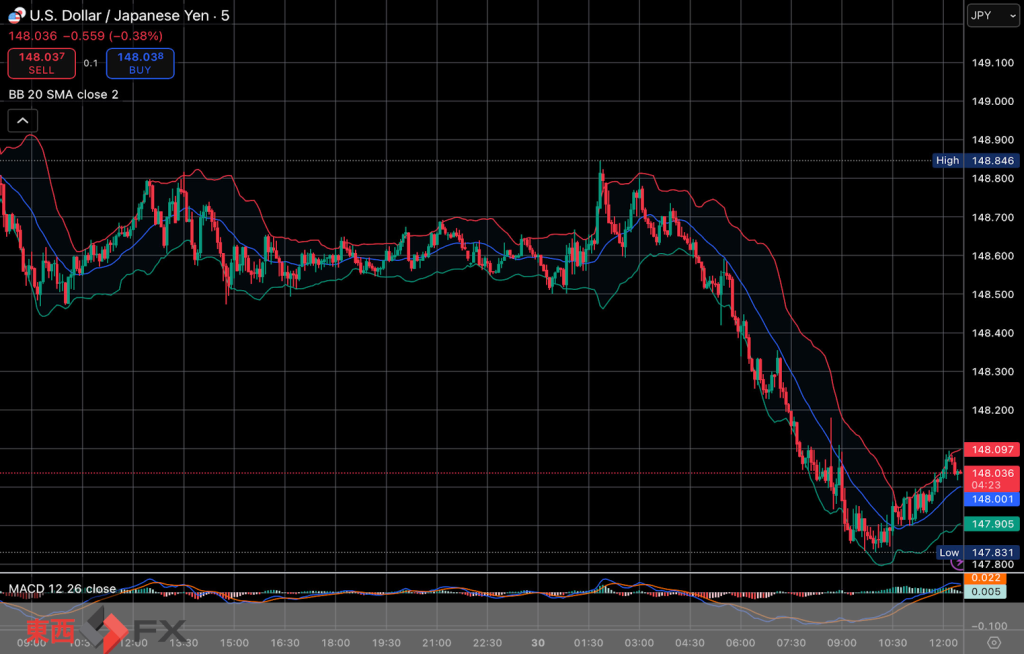Click the current price 148.036 axis label

coord(992,473)
